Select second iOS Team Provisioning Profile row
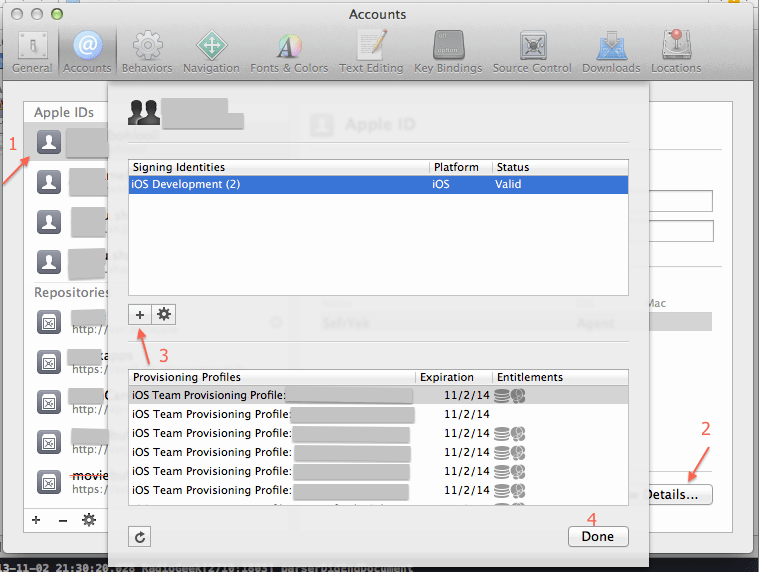759x572 pixels. point(379,414)
